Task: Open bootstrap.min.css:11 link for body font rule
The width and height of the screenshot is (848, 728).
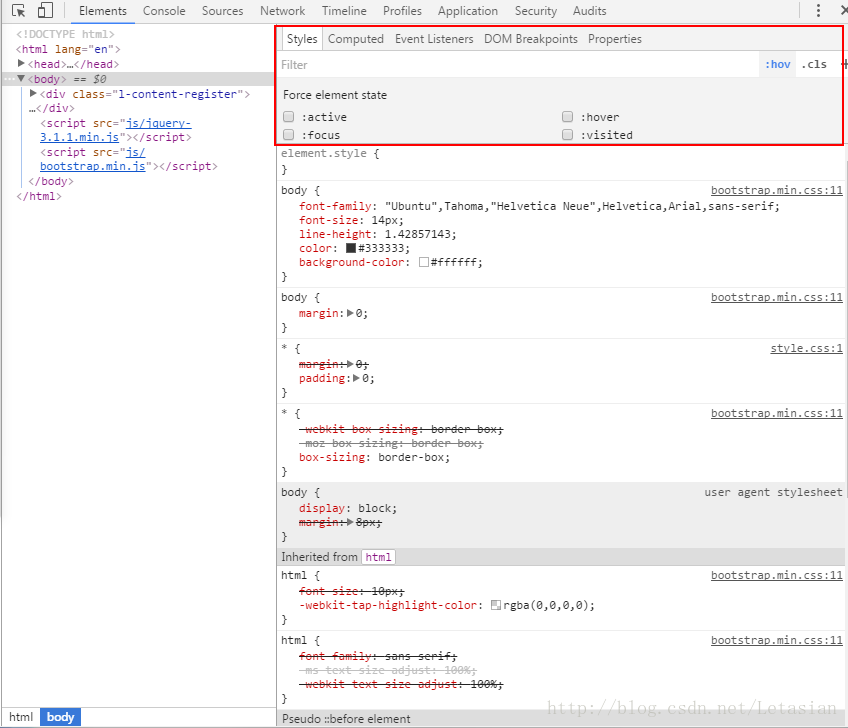Action: [777, 190]
